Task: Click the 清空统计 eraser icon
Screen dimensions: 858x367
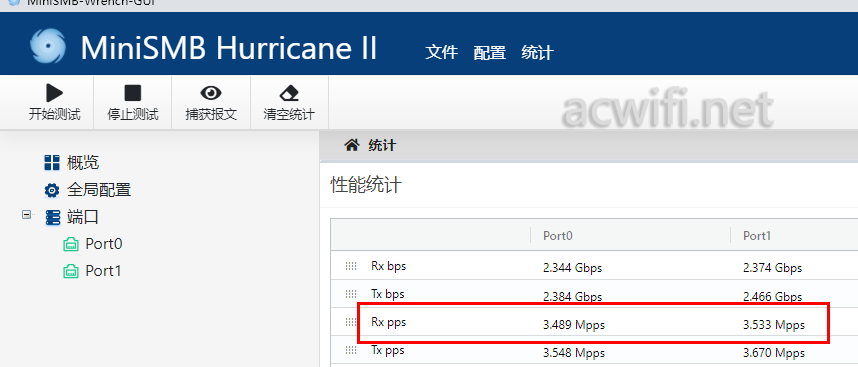Action: click(289, 93)
